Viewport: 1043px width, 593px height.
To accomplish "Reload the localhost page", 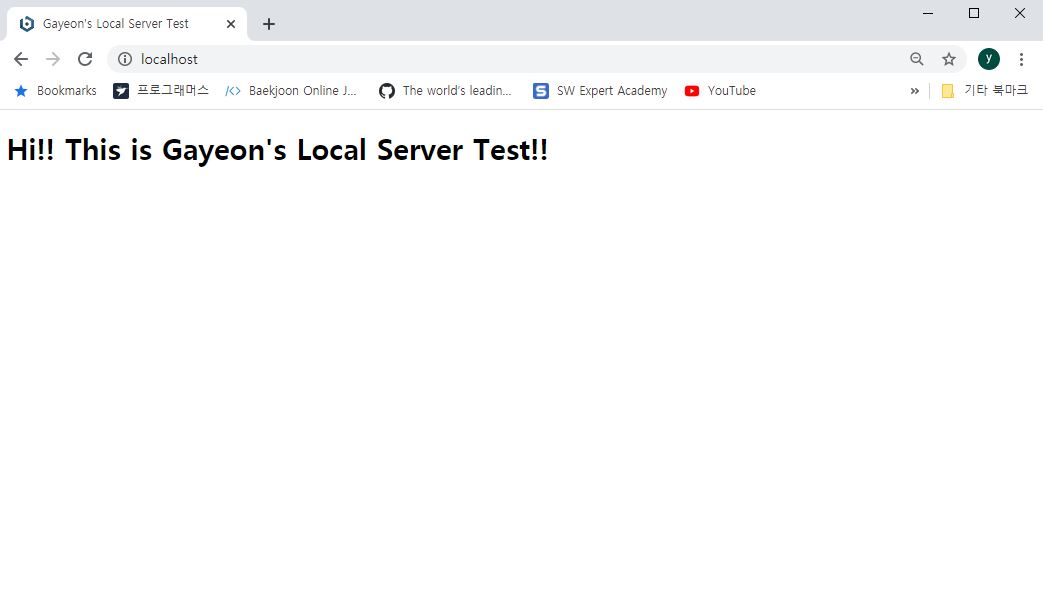I will tap(85, 59).
